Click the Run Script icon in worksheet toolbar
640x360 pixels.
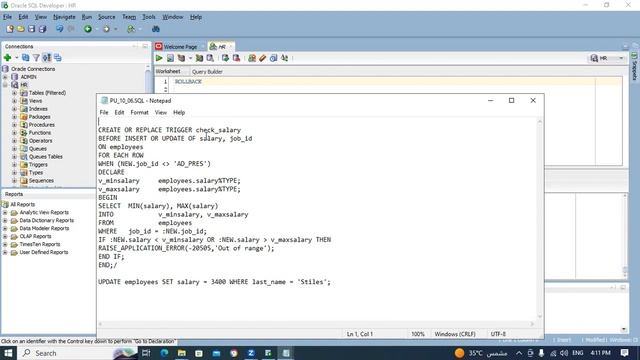170,58
